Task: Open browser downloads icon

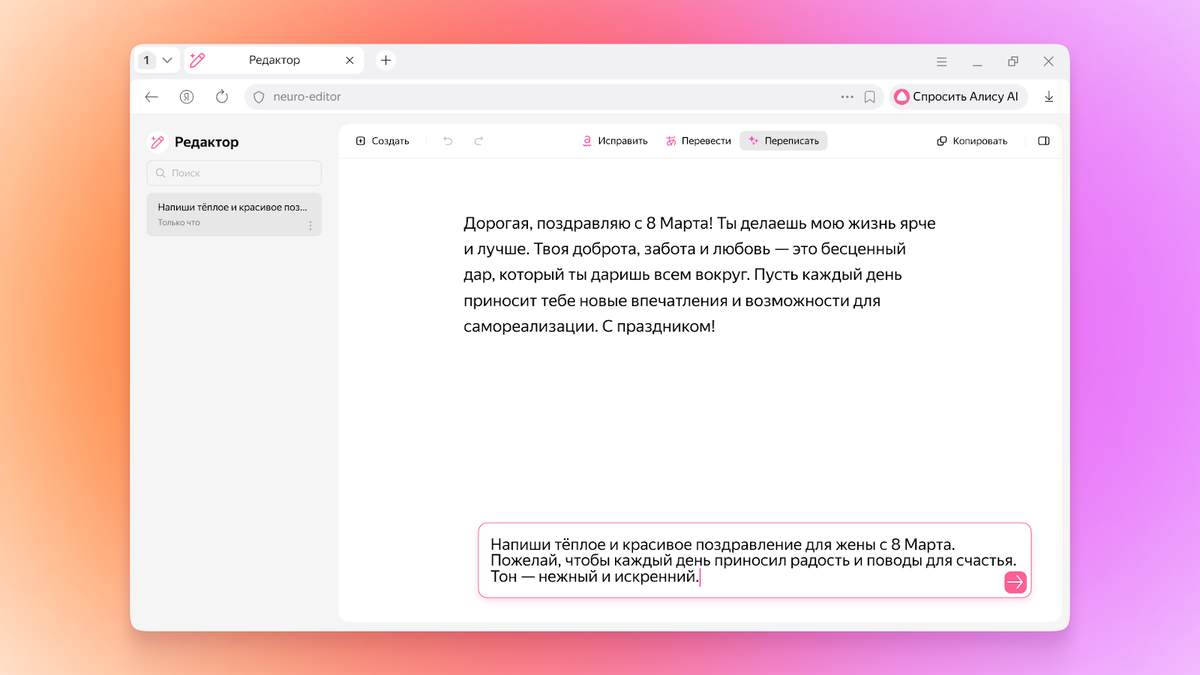Action: pyautogui.click(x=1049, y=97)
